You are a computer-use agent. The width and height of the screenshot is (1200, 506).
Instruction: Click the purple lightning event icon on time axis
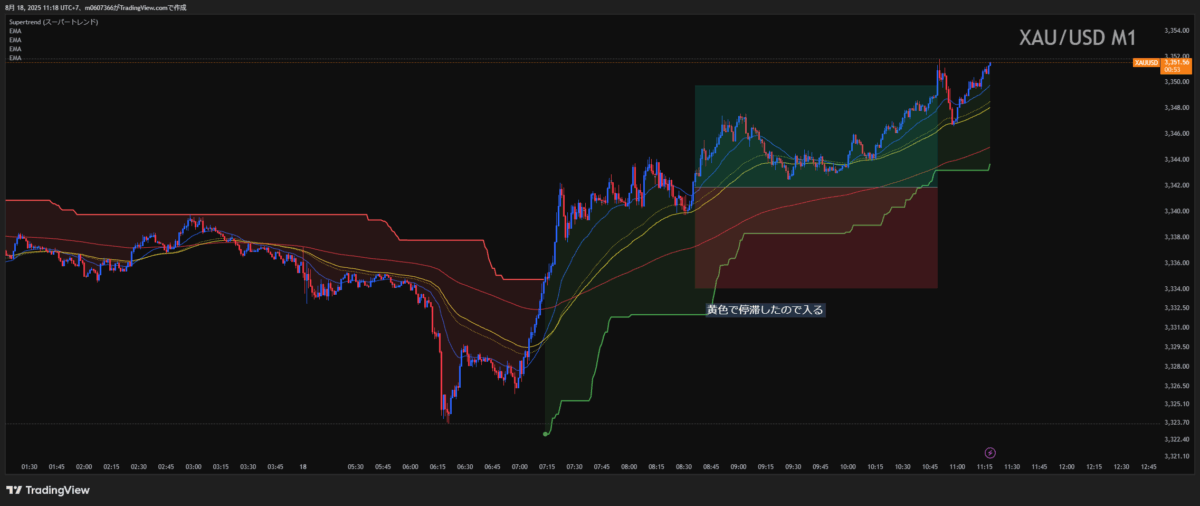(x=991, y=452)
